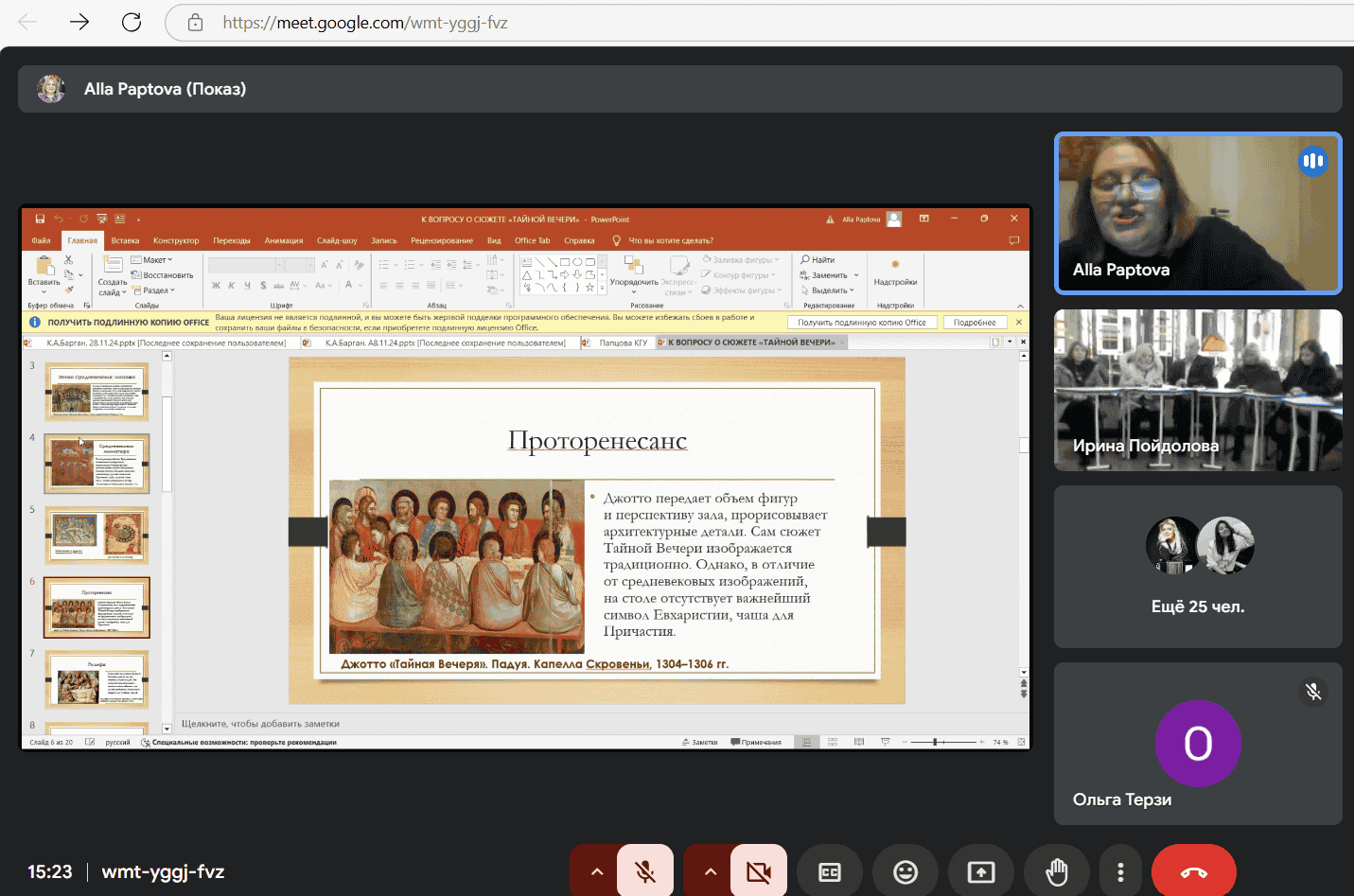Open the three-dot more options menu
Viewport: 1354px width, 896px height.
pos(1120,871)
